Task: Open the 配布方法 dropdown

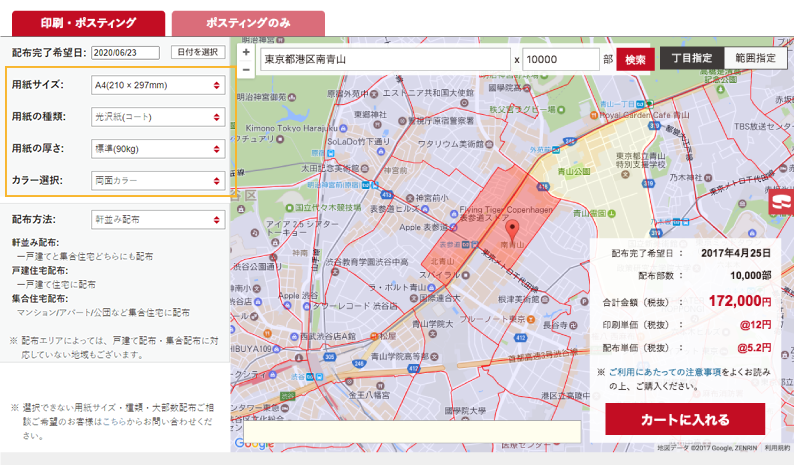Action: (157, 219)
